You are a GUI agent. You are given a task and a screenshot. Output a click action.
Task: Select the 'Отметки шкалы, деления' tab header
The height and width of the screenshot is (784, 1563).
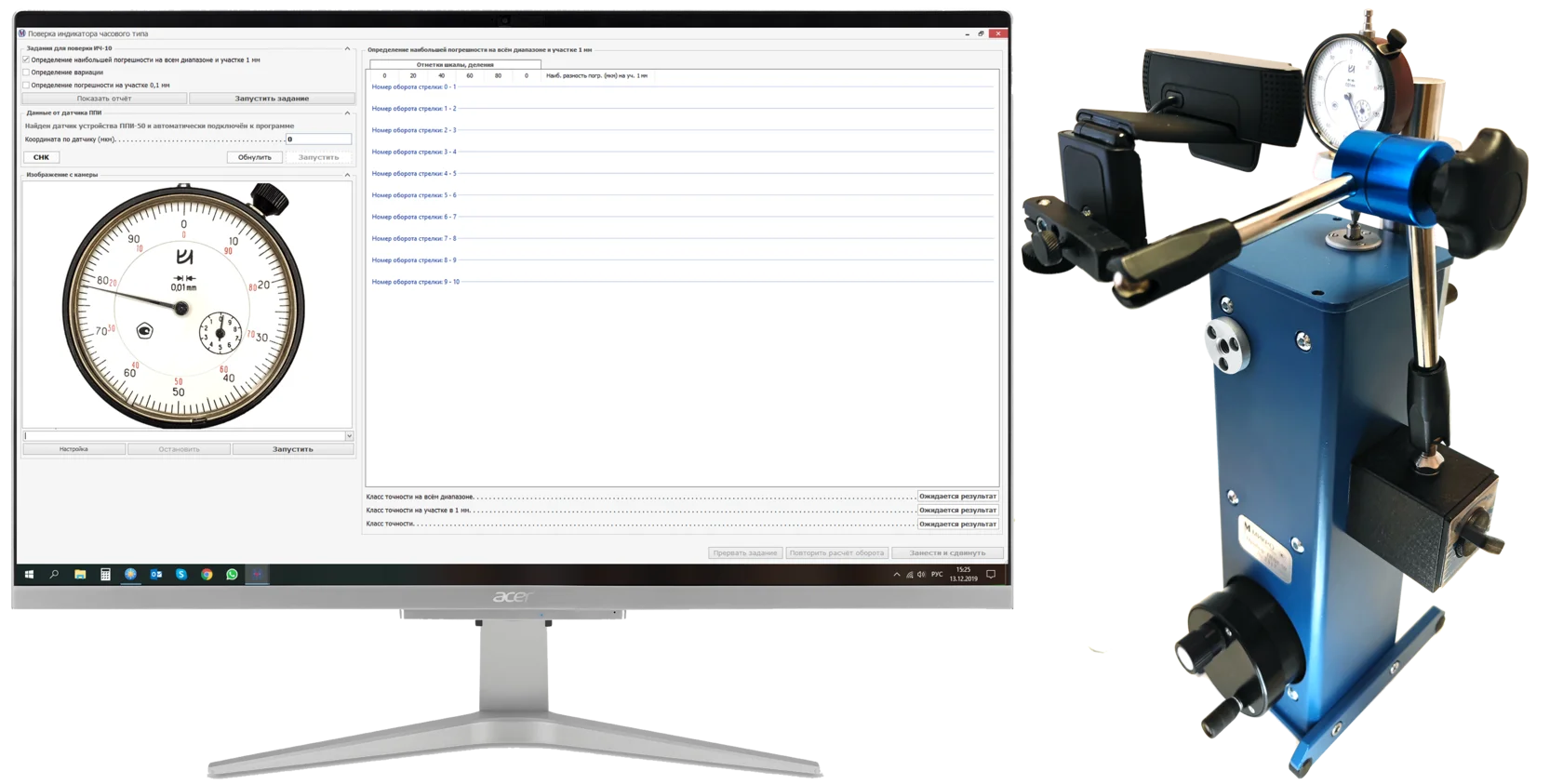click(455, 65)
